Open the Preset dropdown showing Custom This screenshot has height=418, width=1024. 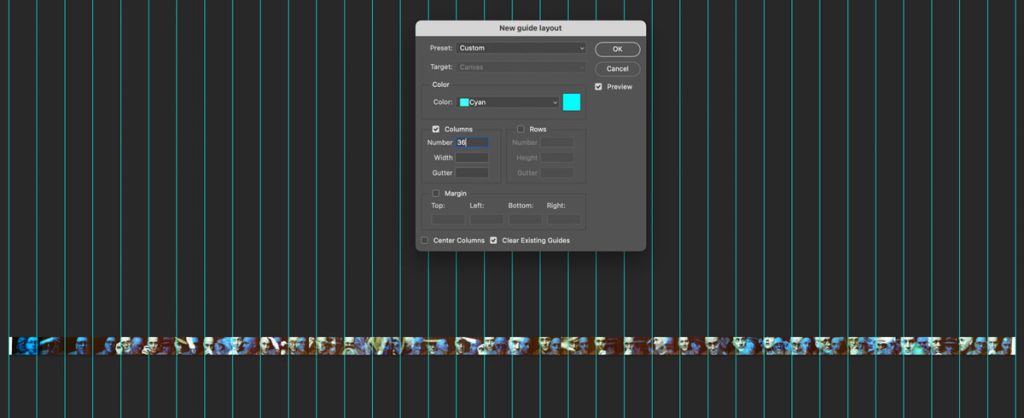[521, 48]
